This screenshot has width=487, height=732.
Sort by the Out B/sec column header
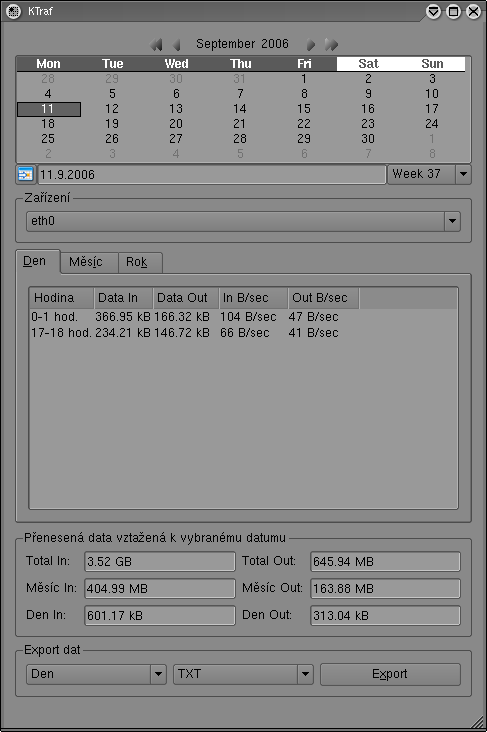tap(324, 298)
